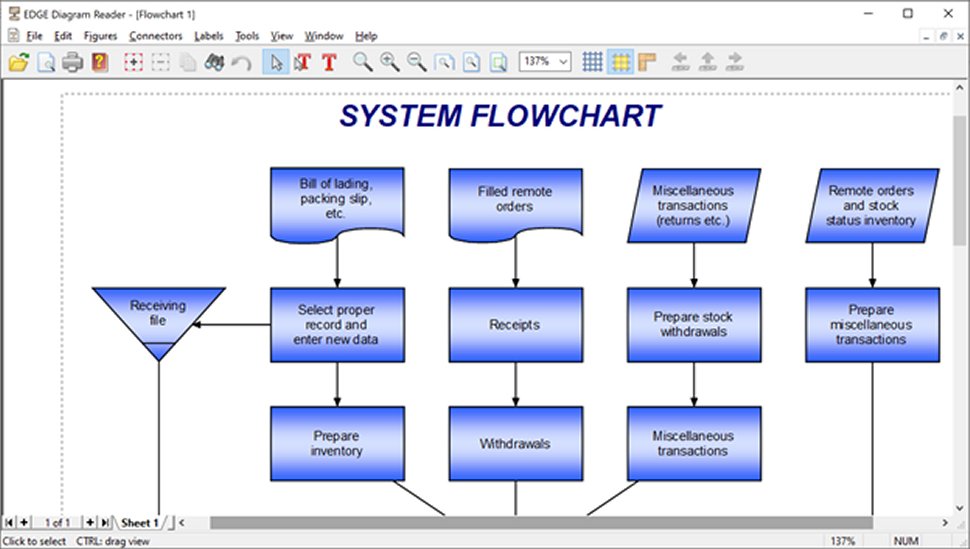The height and width of the screenshot is (549, 970).
Task: Click the horizontal scrollbar thumb
Action: (541, 523)
